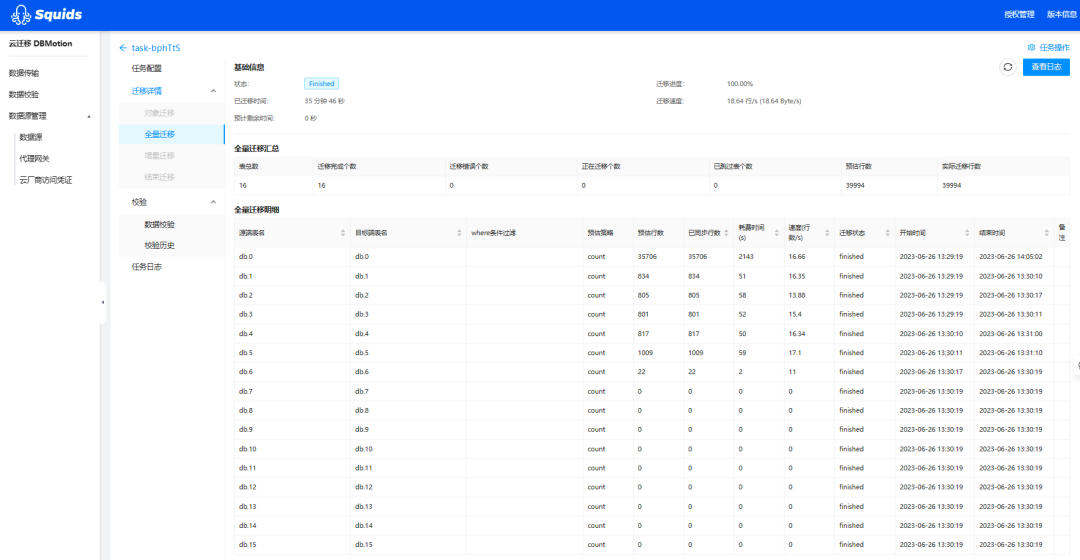Click the gear icon next to 任务操作
Screen dimensions: 1080x560
(x=1031, y=48)
